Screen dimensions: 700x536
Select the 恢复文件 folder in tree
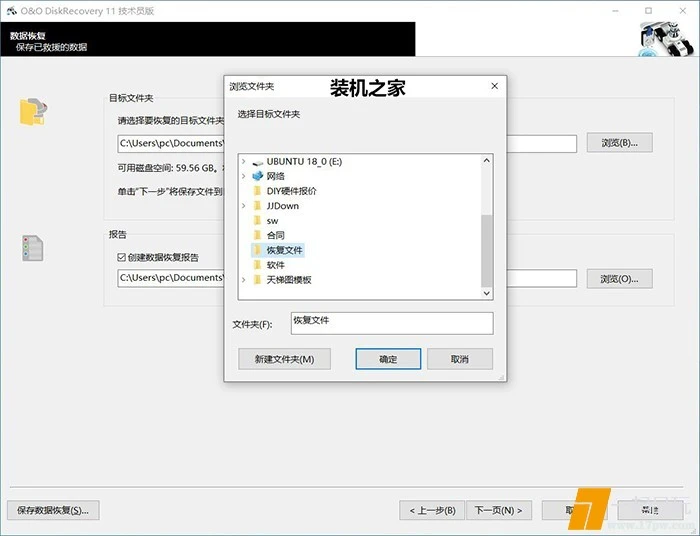tap(284, 250)
